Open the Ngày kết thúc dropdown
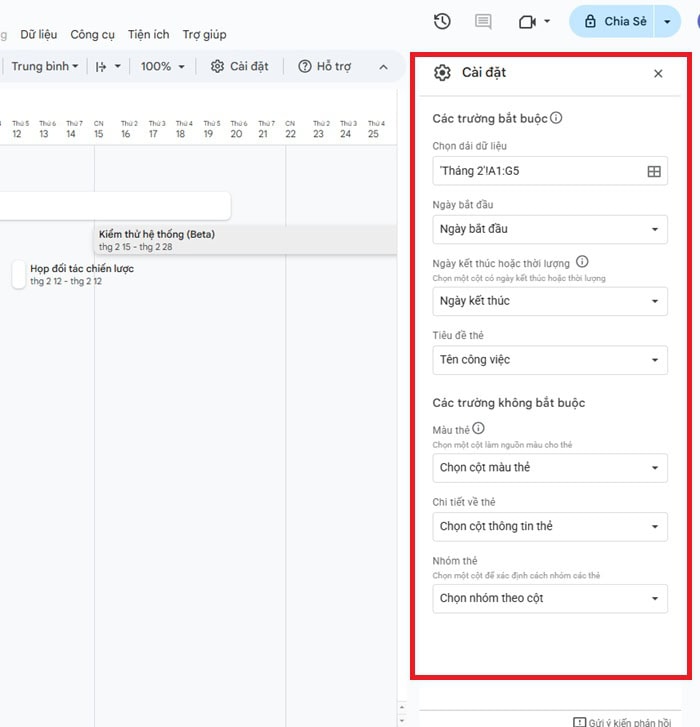 [x=549, y=301]
